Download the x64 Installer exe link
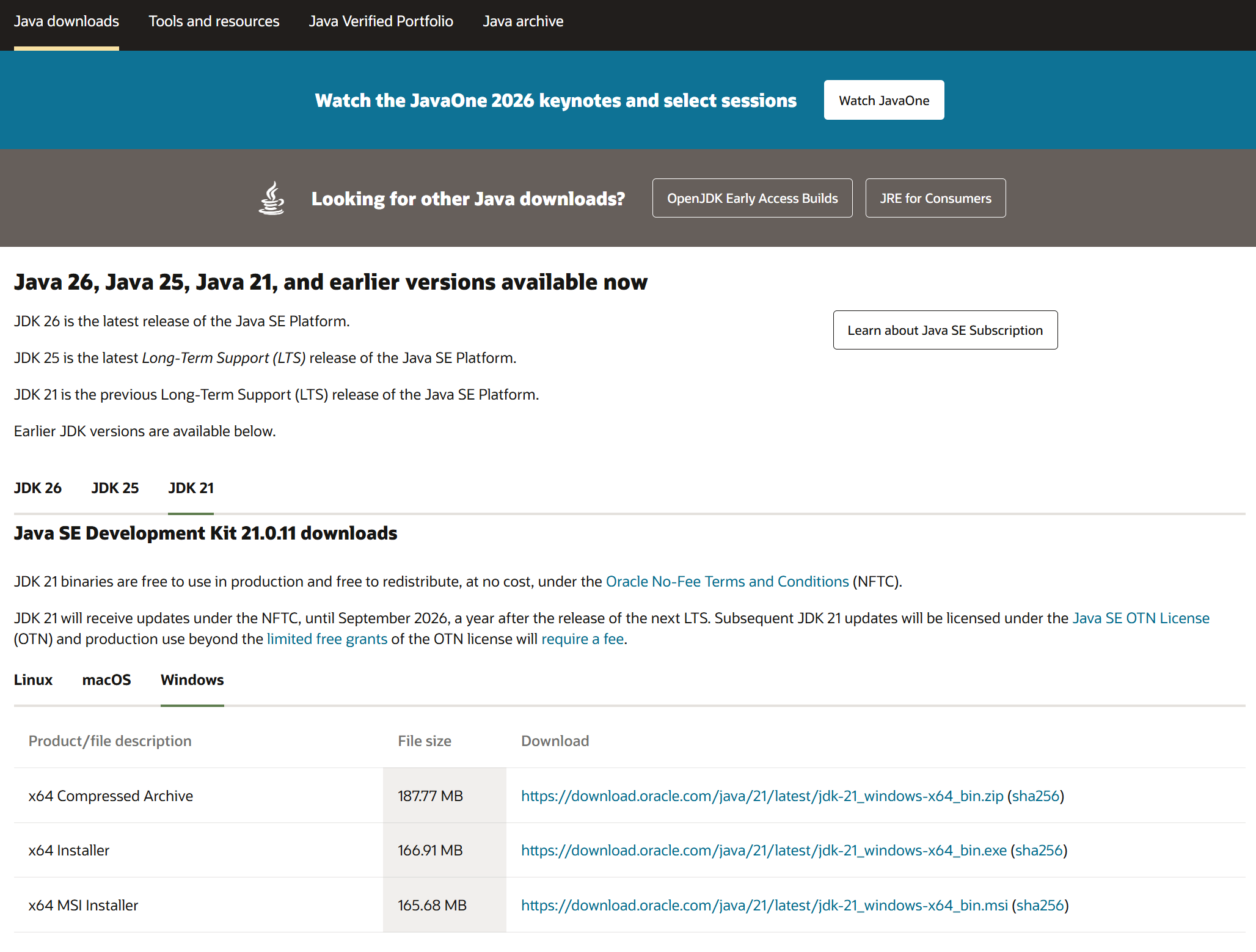This screenshot has width=1256, height=952. click(764, 851)
